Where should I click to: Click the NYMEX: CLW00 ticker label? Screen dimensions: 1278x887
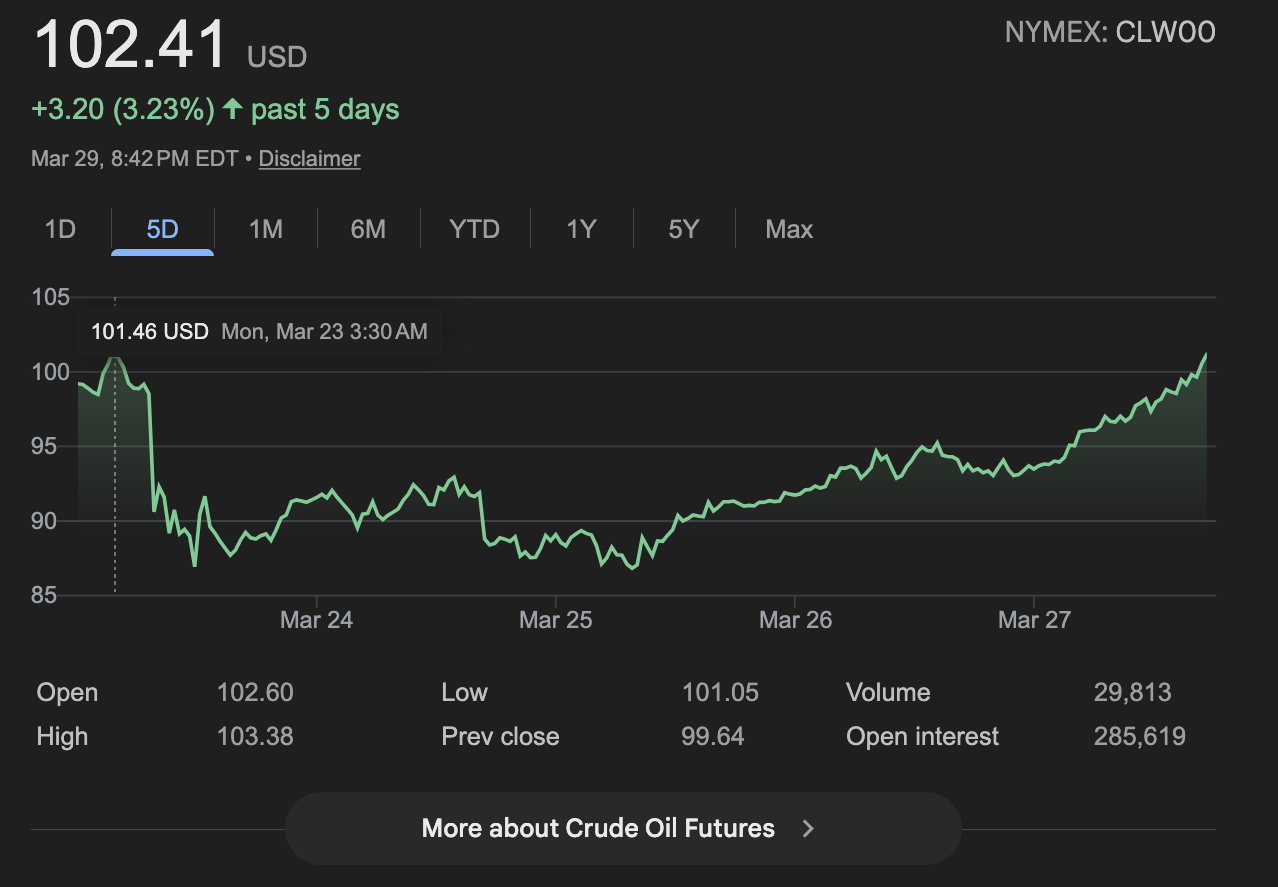pyautogui.click(x=1110, y=33)
